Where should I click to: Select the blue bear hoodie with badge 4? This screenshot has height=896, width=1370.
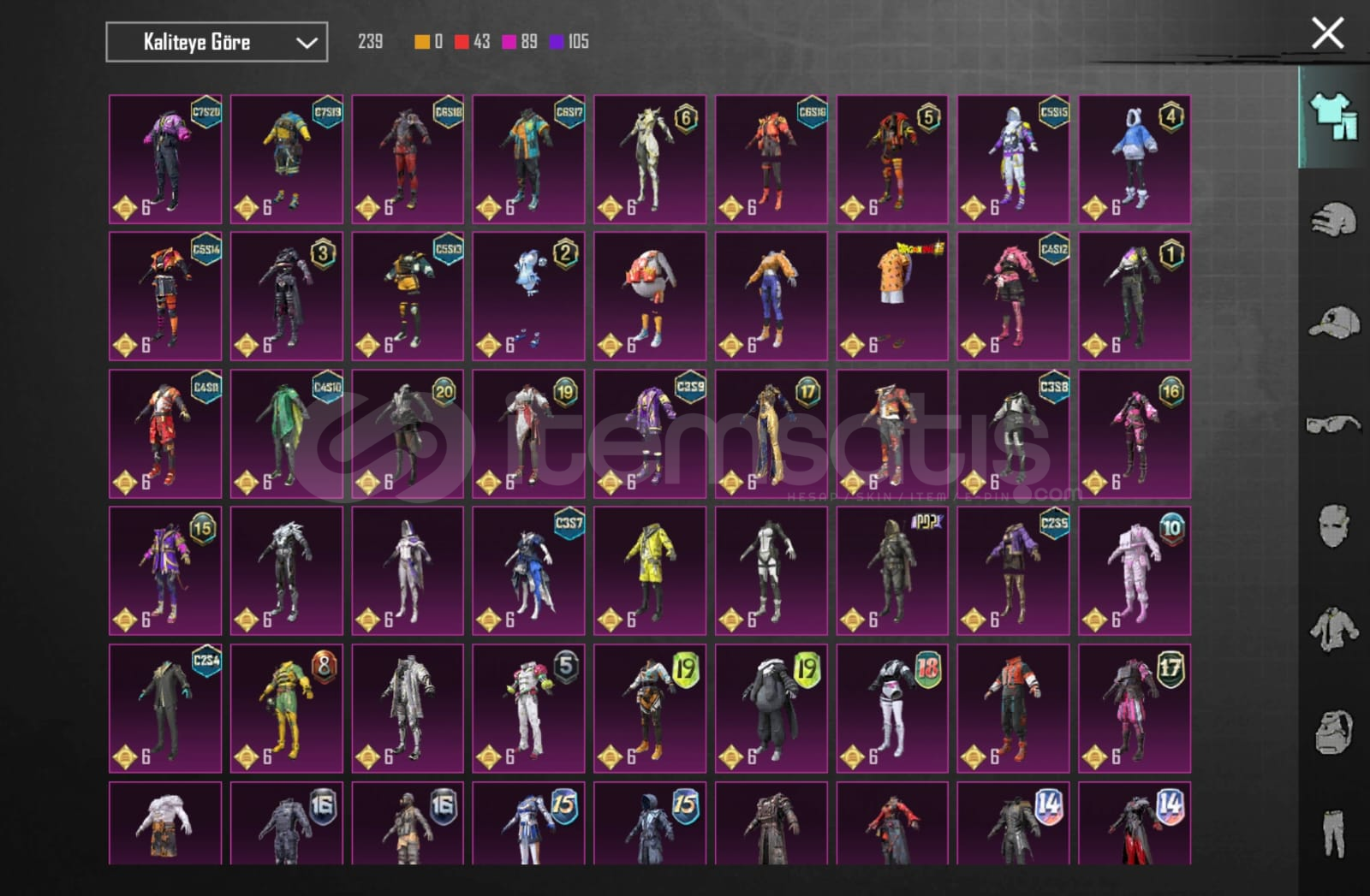click(x=1135, y=159)
